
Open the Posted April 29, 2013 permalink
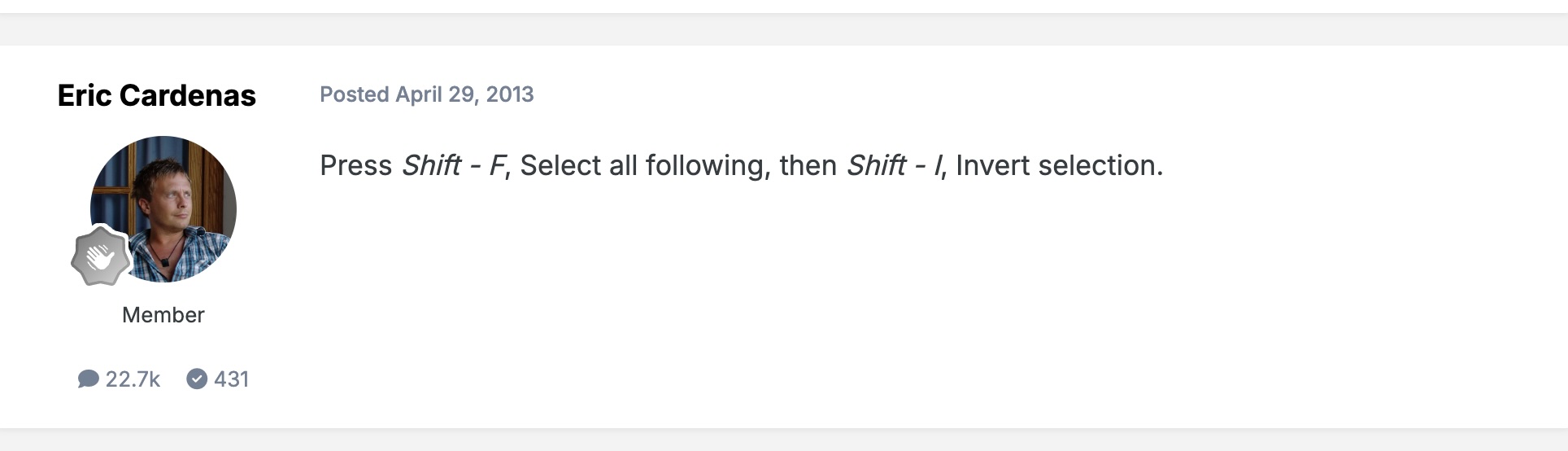426,94
